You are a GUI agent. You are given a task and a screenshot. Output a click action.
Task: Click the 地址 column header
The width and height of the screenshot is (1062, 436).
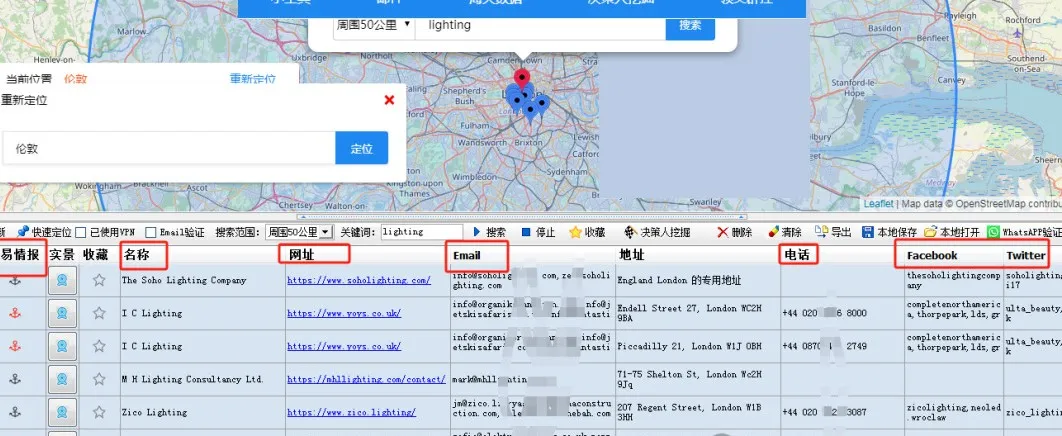[x=631, y=255]
